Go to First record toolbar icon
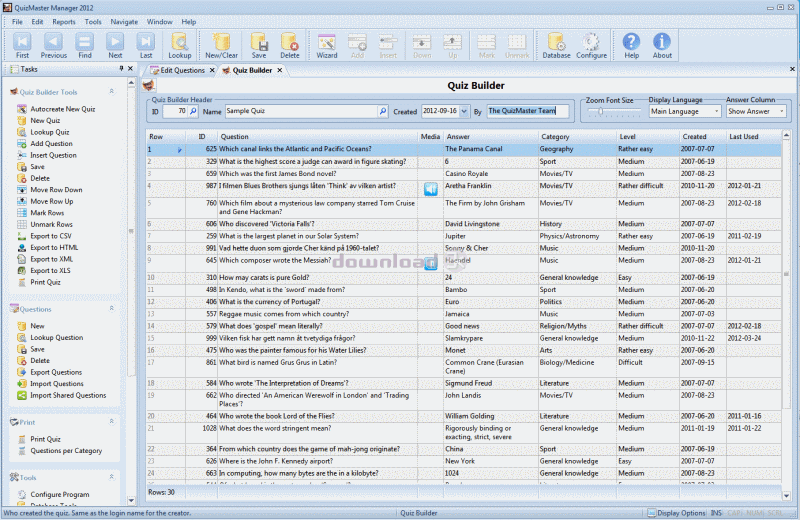 click(x=22, y=45)
